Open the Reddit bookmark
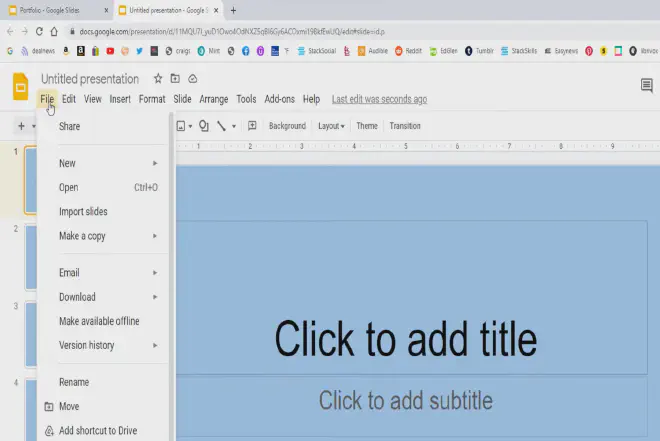Screen dimensions: 660x441 [408, 51]
